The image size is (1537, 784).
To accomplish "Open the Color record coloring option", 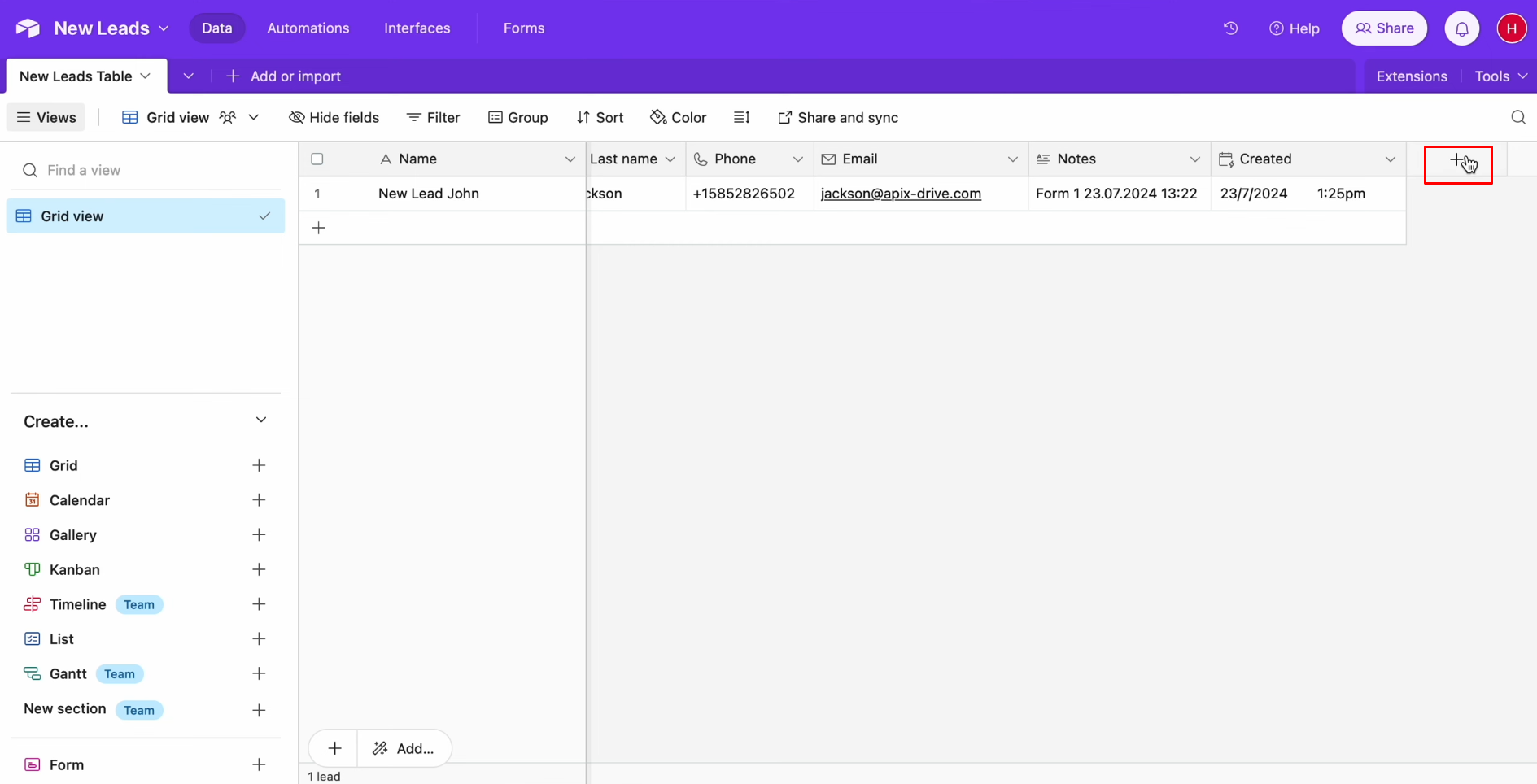I will point(678,117).
